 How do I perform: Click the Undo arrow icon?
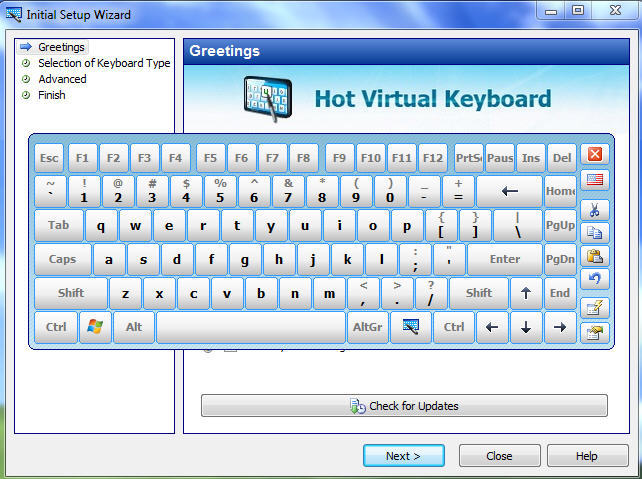click(x=595, y=279)
